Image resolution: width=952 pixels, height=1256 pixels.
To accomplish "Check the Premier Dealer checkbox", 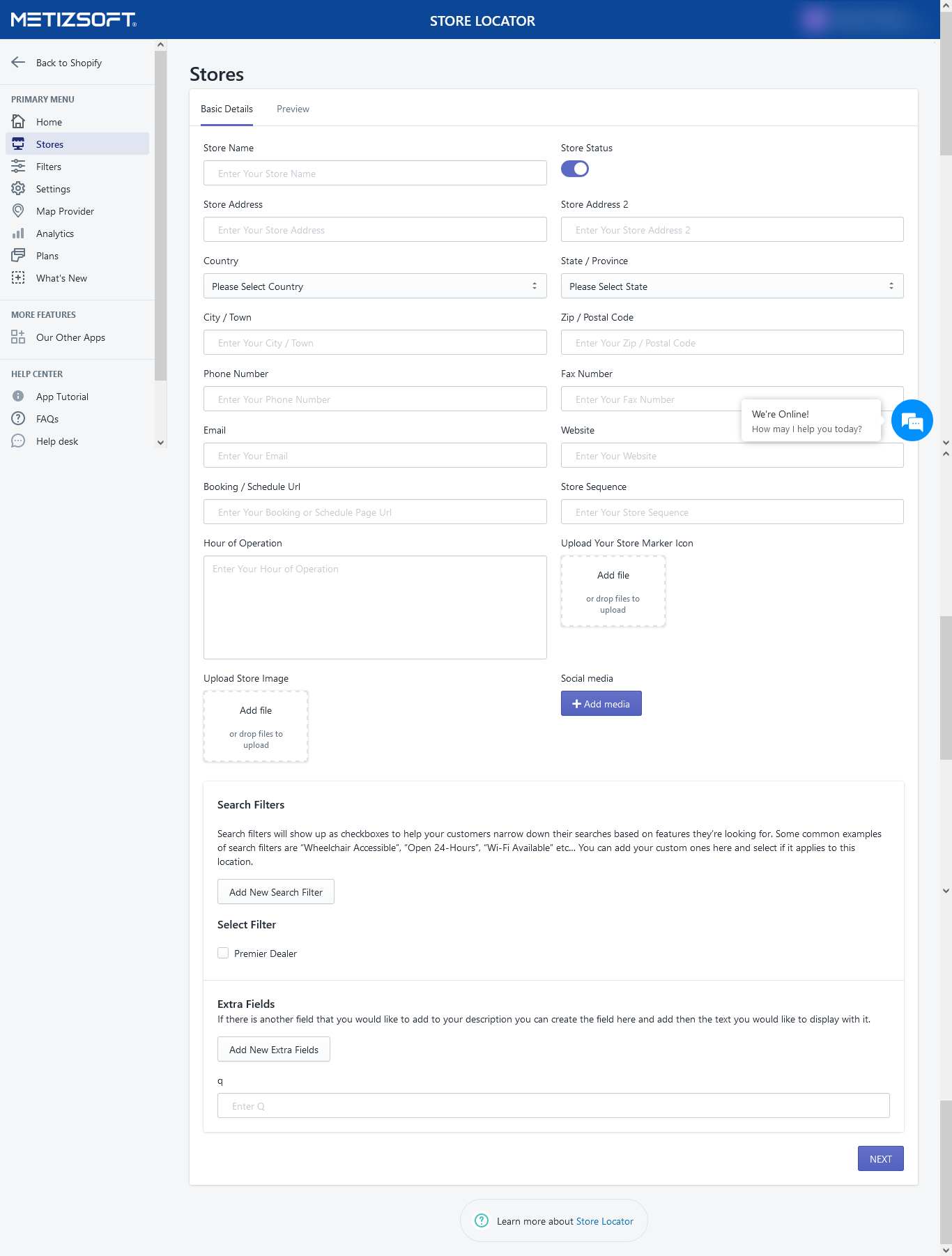I will [x=223, y=953].
